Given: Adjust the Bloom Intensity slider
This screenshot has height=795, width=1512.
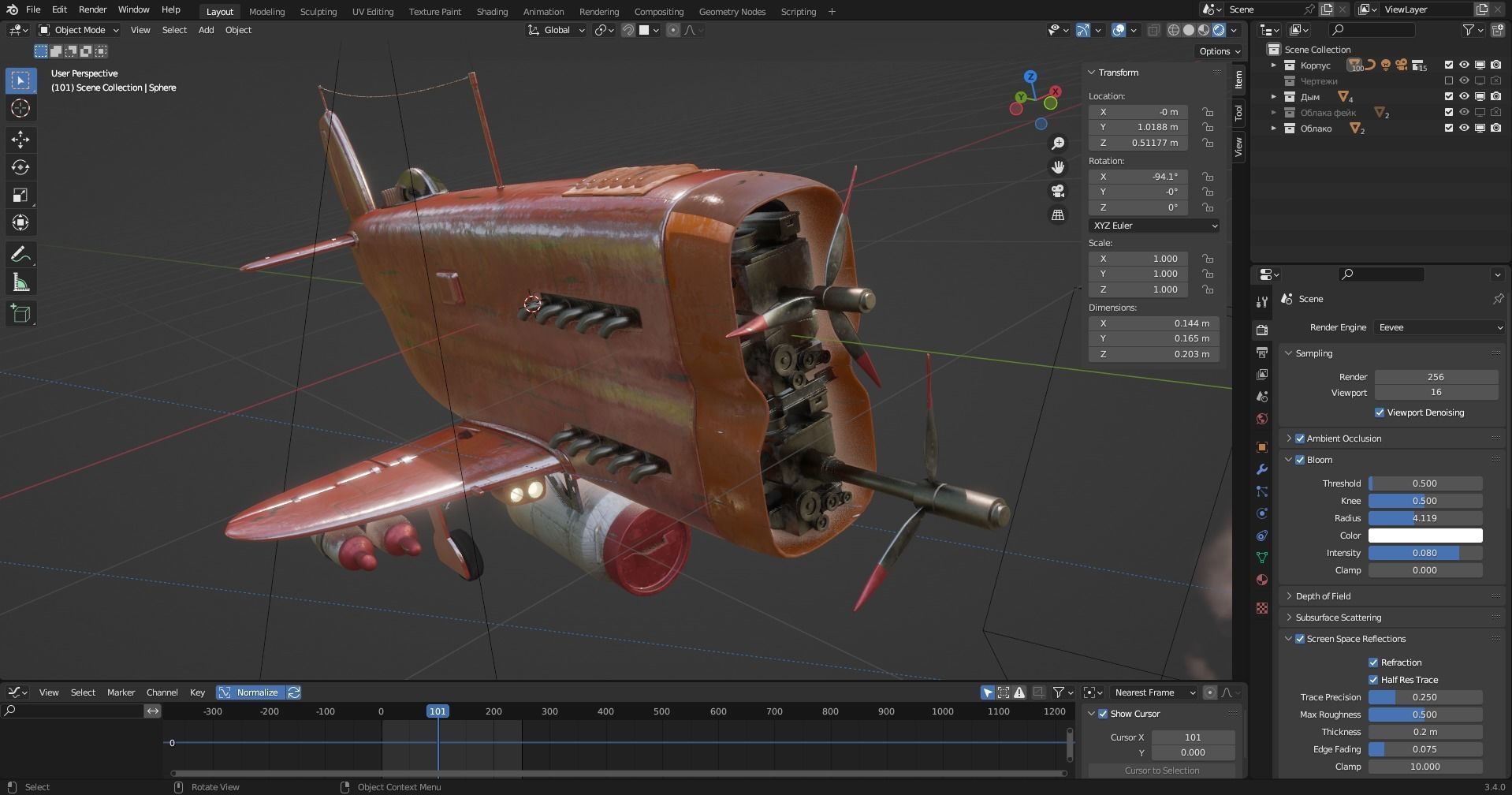Looking at the screenshot, I should 1425,553.
